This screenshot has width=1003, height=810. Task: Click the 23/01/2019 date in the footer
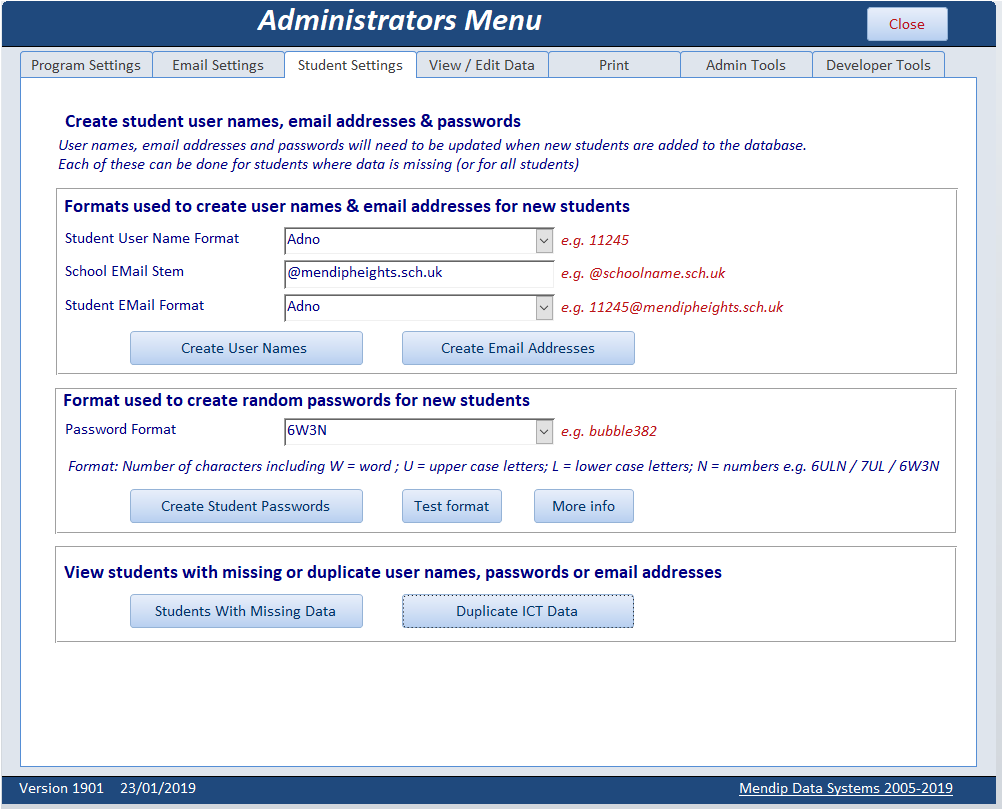pyautogui.click(x=158, y=788)
